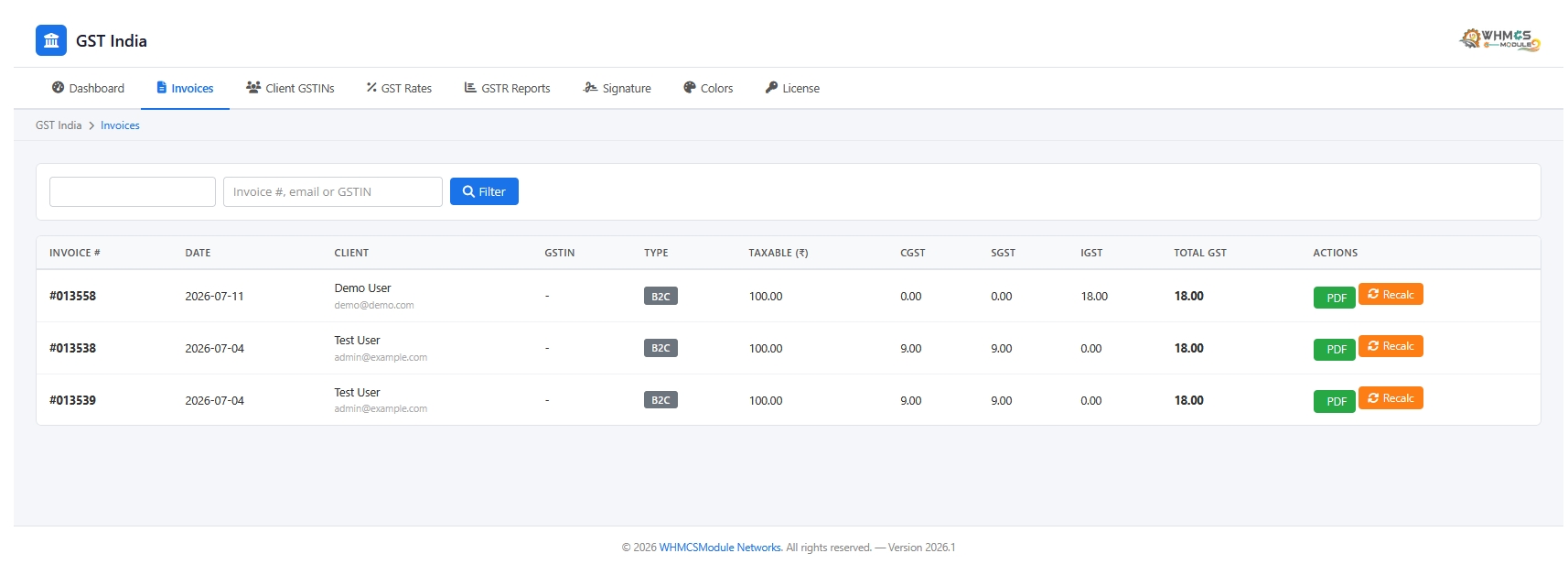This screenshot has width=1568, height=575.
Task: Switch to the Client GSTINs tab
Action: (x=290, y=88)
